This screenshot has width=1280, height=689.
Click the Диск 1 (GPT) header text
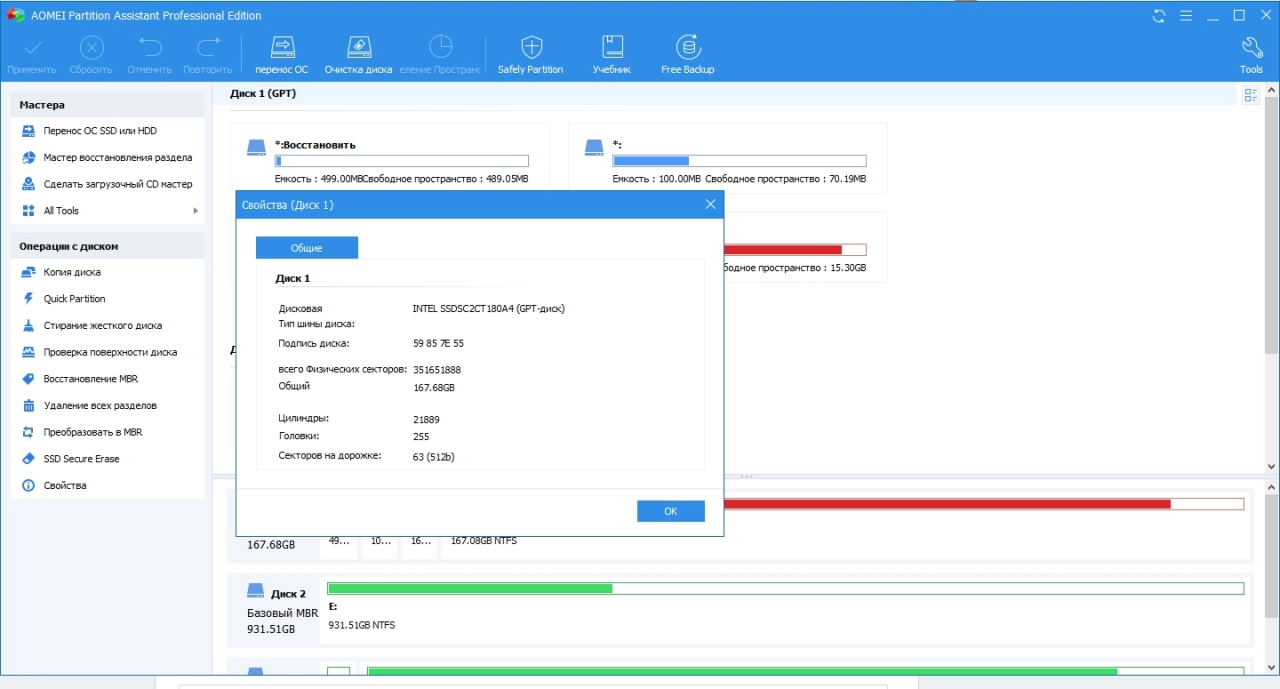263,94
